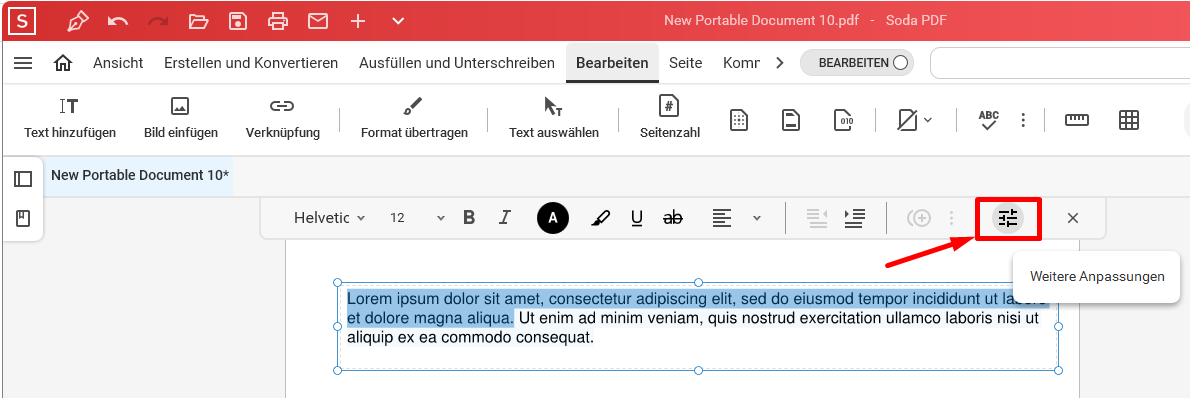The image size is (1190, 398).
Task: Show more ribbon tabs with the arrow
Action: point(779,63)
